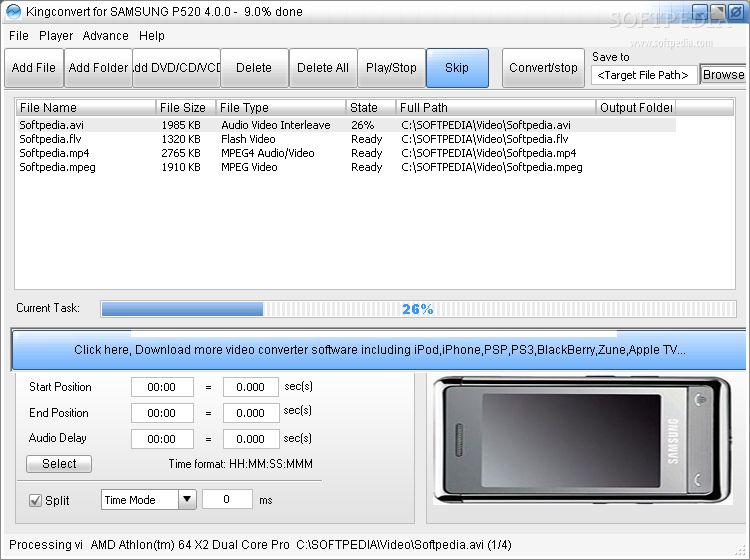Image resolution: width=750 pixels, height=560 pixels.
Task: Click the highlighted Skip button
Action: 457,68
